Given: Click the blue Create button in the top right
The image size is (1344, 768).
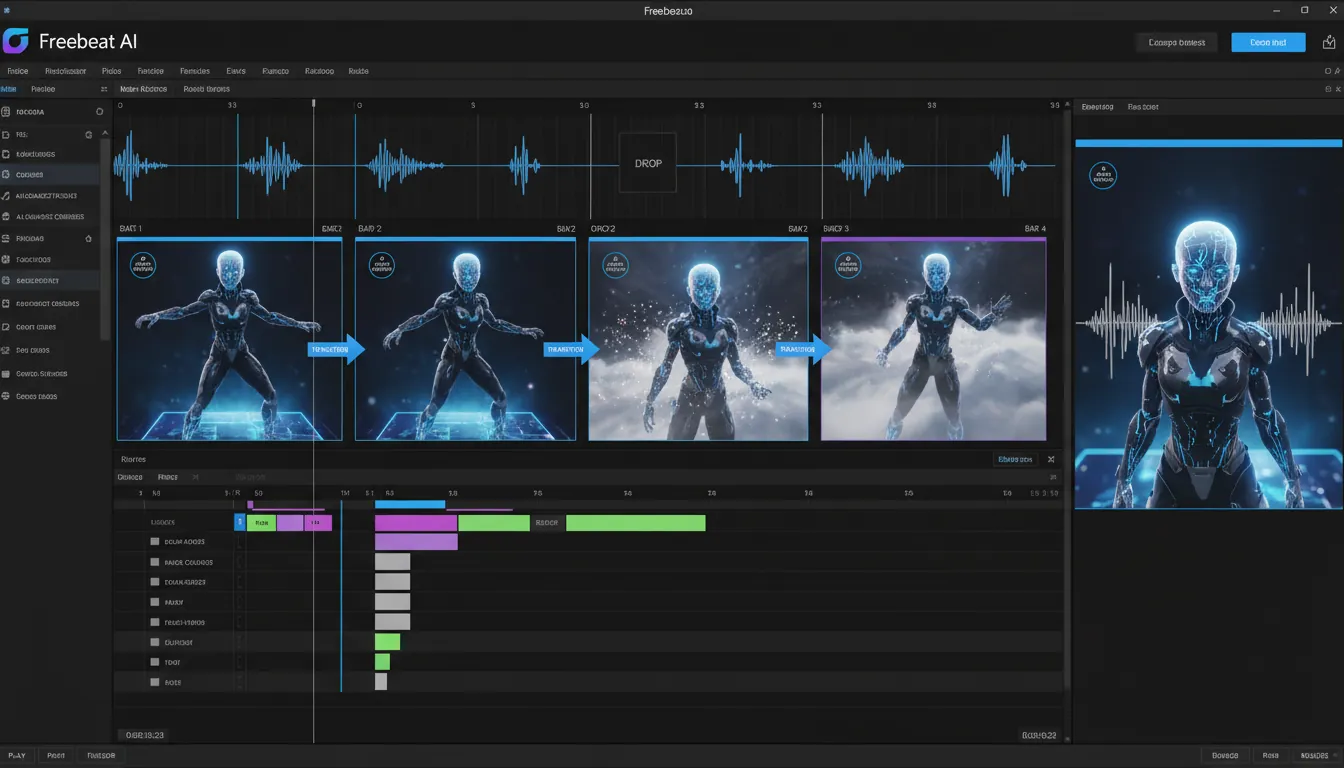Looking at the screenshot, I should (x=1268, y=42).
